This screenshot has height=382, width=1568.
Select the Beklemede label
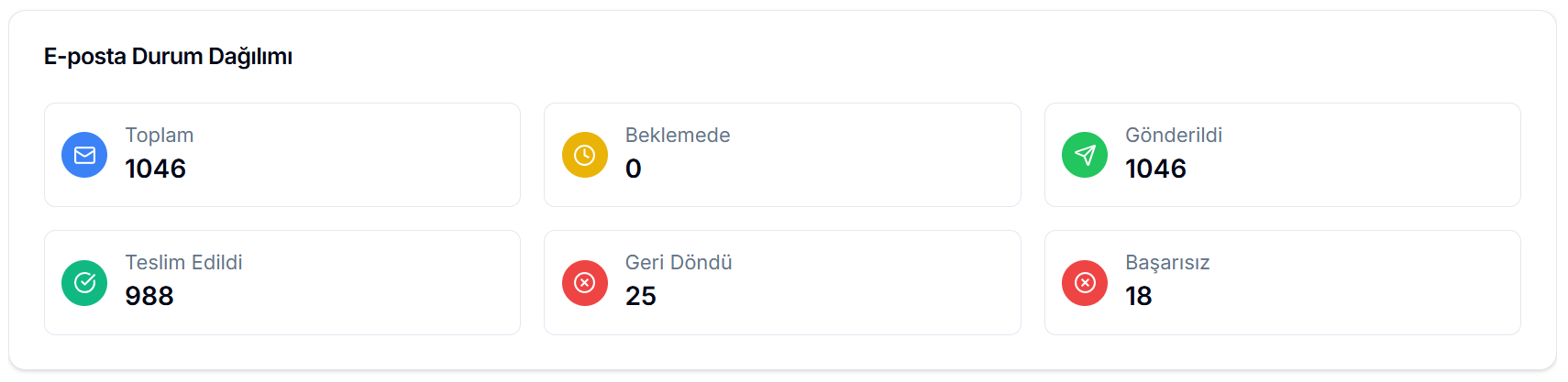(678, 135)
